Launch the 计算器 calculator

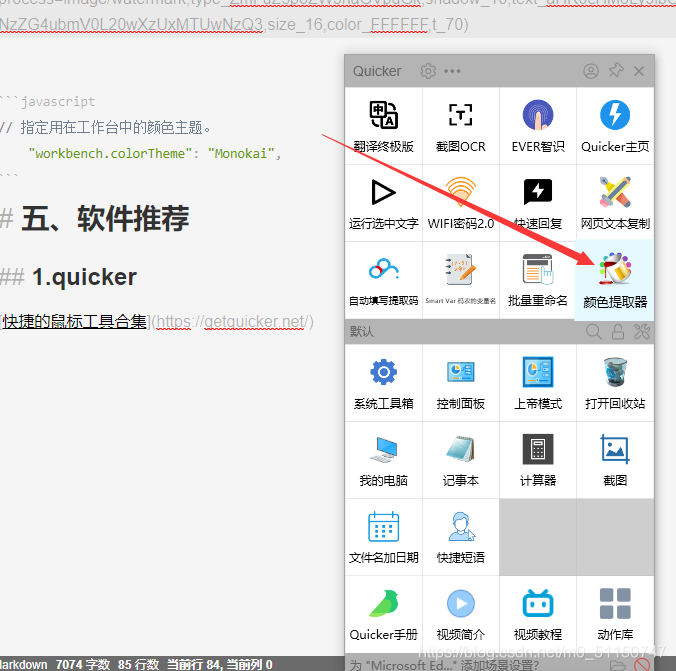538,460
